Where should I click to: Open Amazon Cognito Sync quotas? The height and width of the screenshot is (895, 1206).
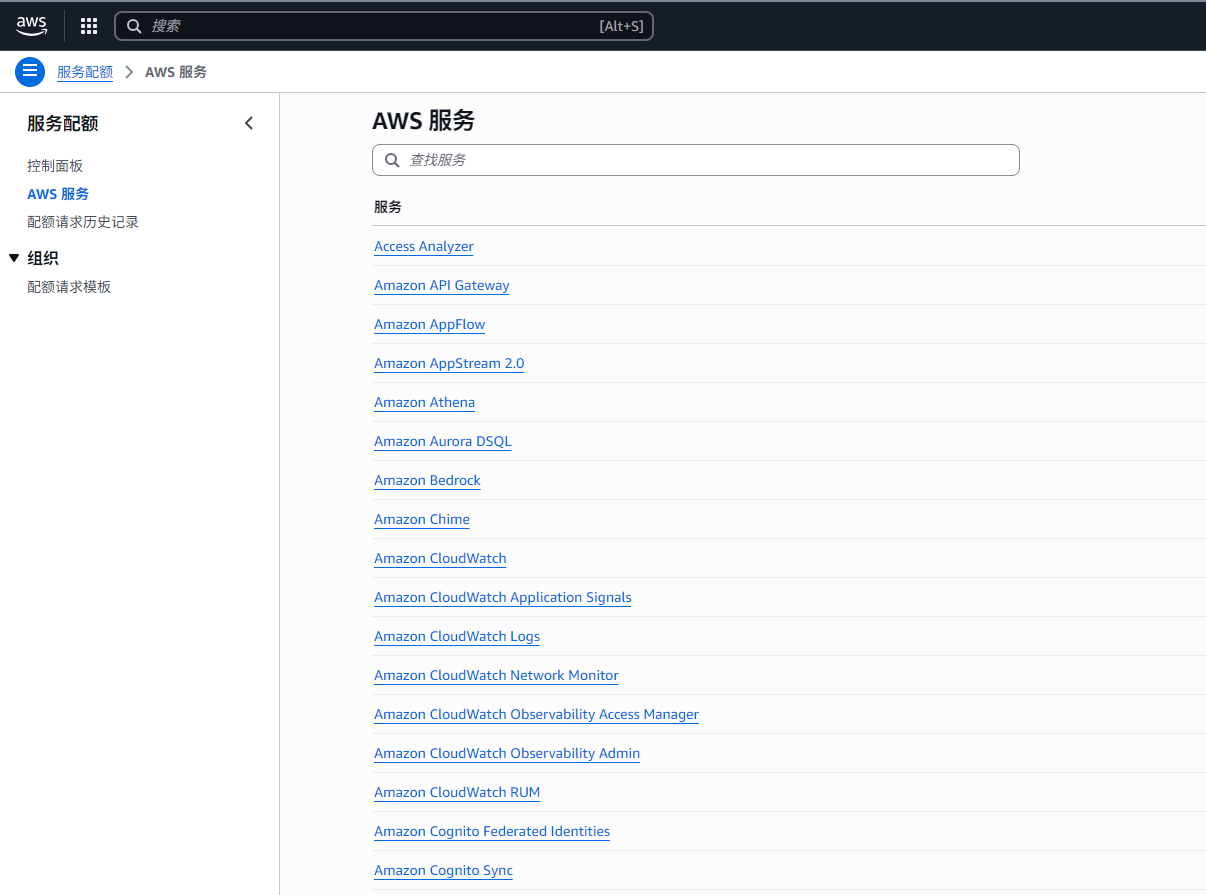coord(443,870)
